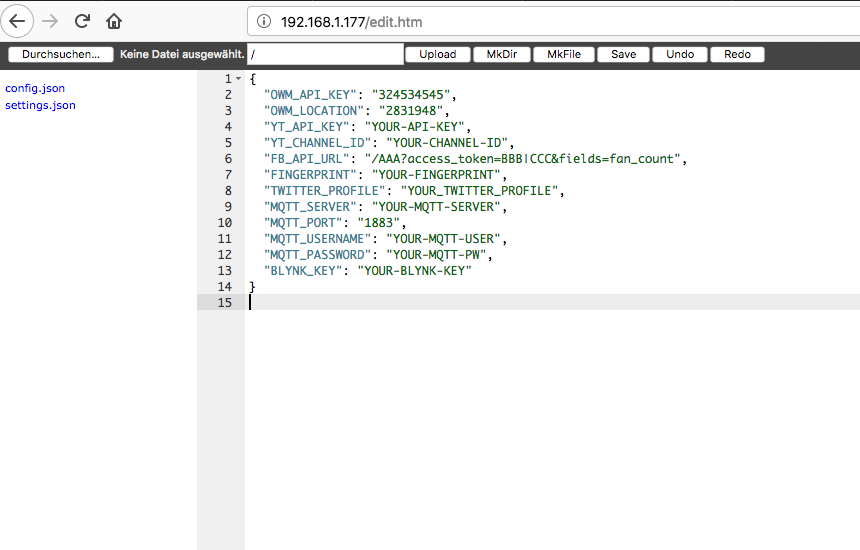Click the Durchsuchen file browse button
The image size is (860, 550).
(x=60, y=55)
